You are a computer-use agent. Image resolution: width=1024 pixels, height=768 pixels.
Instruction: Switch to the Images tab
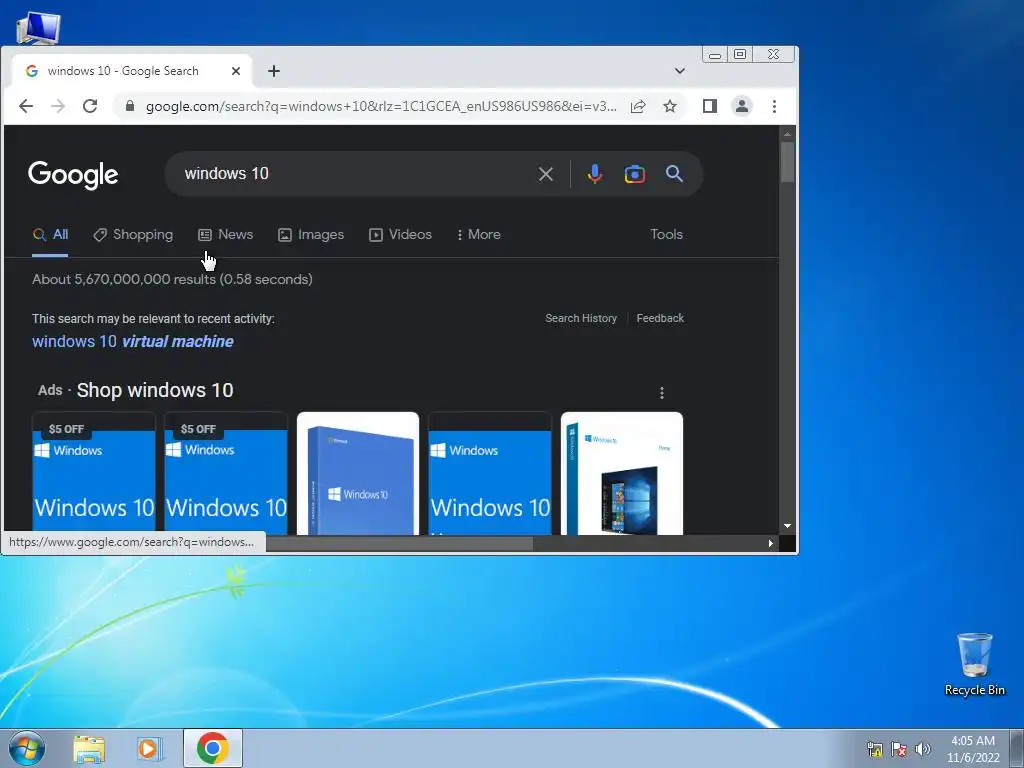point(311,234)
